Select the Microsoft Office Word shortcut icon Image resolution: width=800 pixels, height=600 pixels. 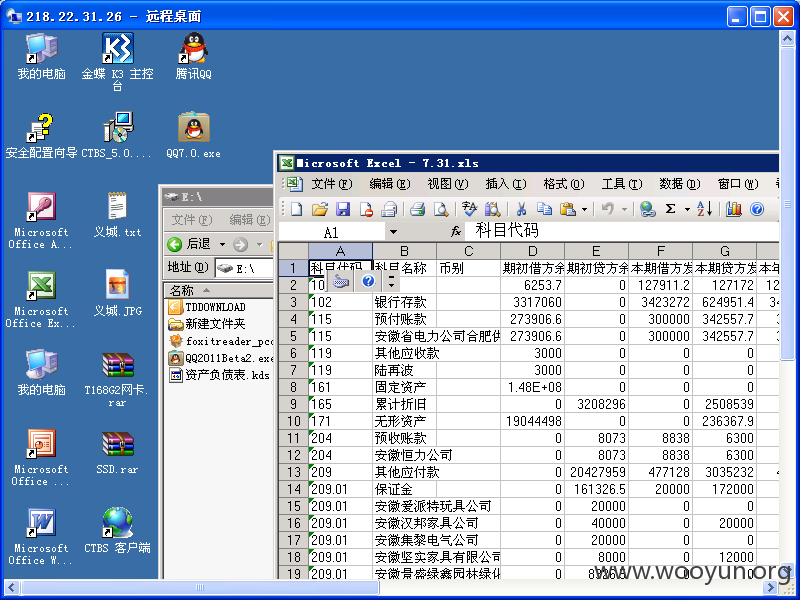point(41,537)
